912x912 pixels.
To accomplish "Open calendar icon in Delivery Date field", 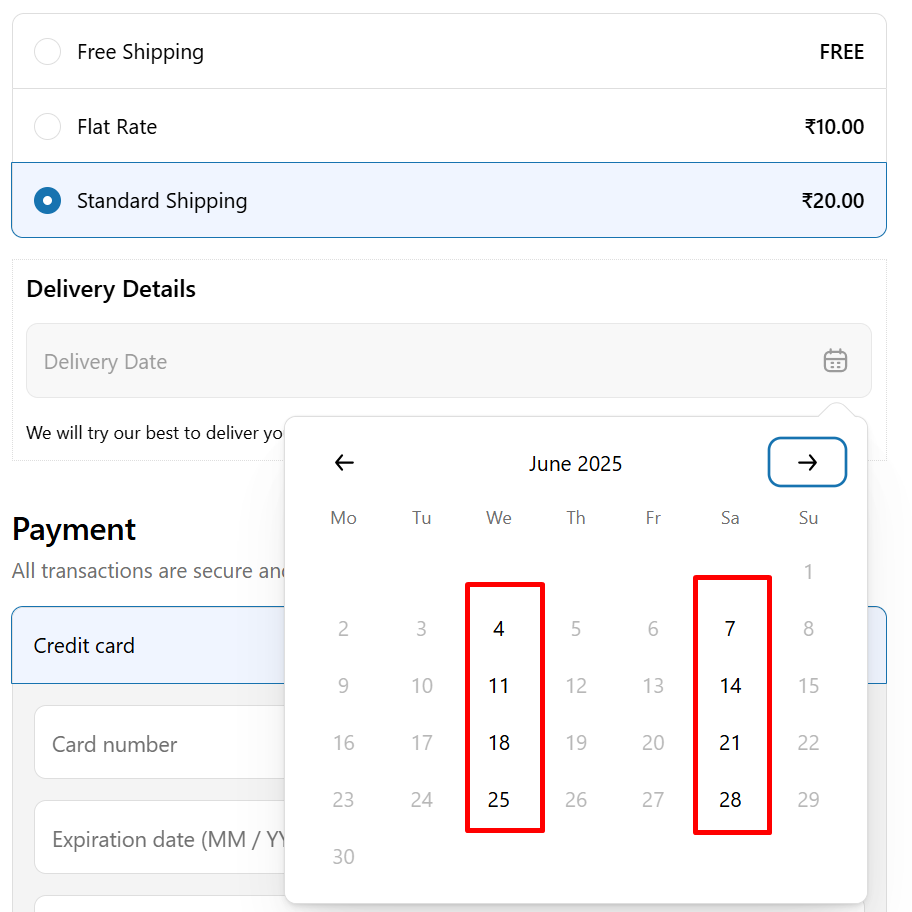I will coord(835,361).
